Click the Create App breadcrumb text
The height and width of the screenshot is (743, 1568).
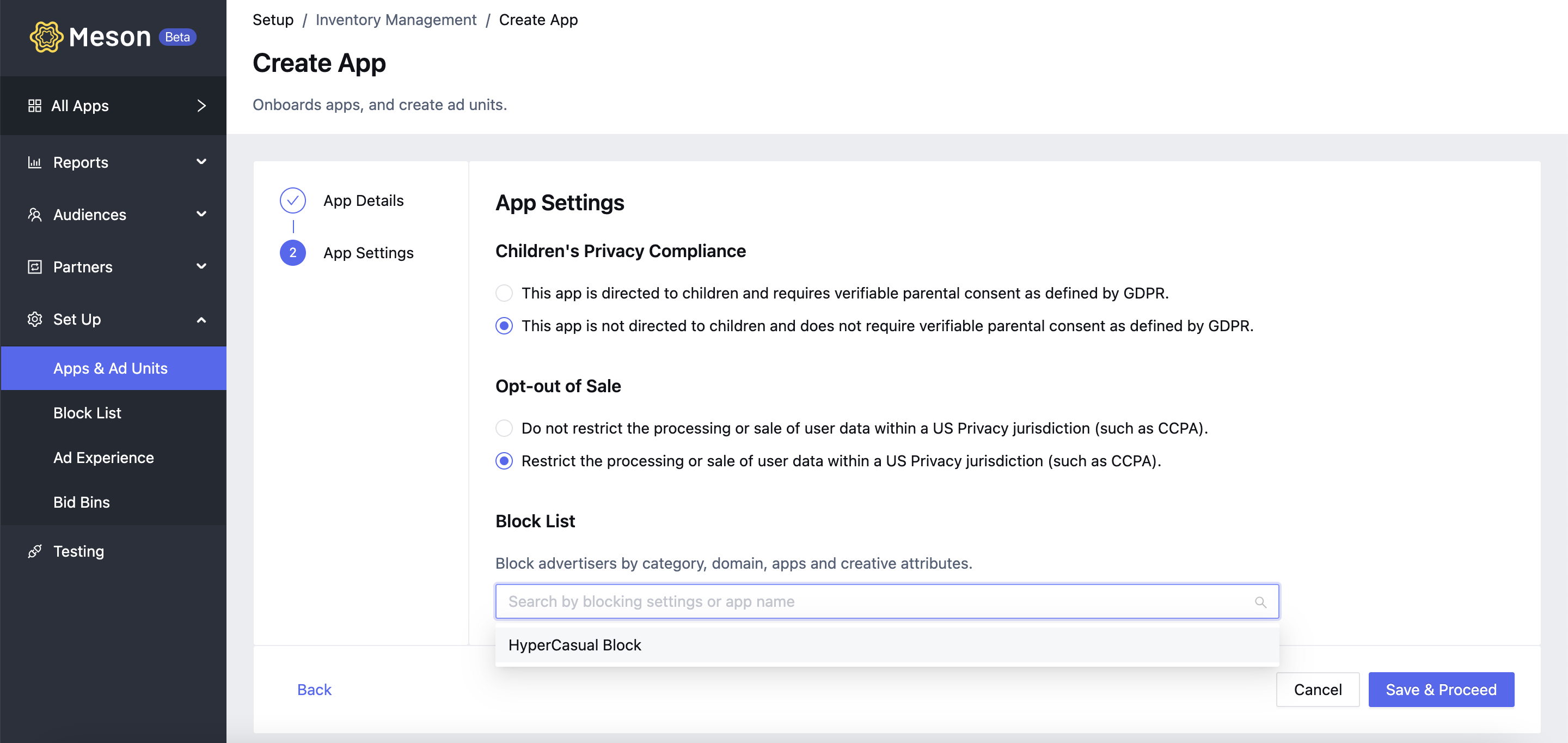pyautogui.click(x=538, y=20)
